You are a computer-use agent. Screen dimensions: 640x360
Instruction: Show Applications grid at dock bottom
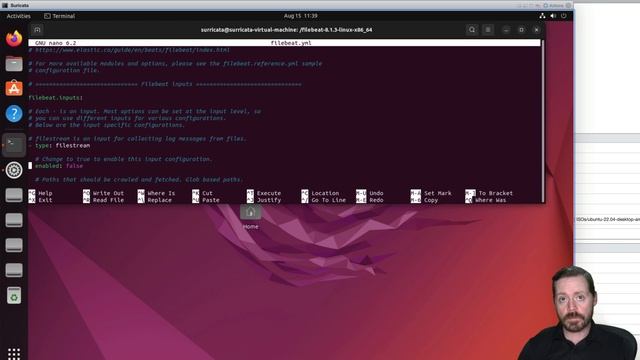click(x=14, y=353)
